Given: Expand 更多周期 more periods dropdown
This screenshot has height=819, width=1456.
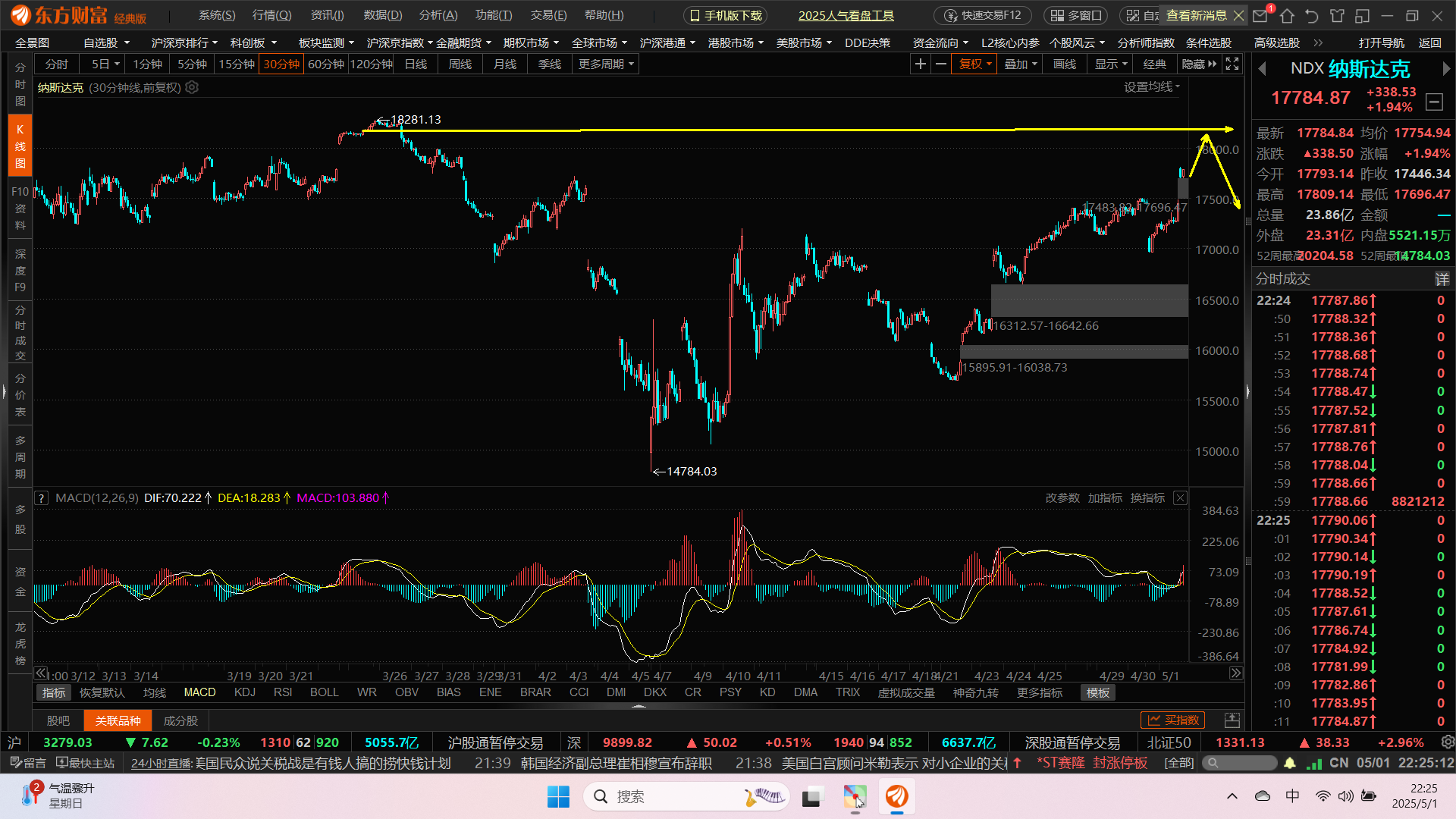Looking at the screenshot, I should pyautogui.click(x=605, y=64).
